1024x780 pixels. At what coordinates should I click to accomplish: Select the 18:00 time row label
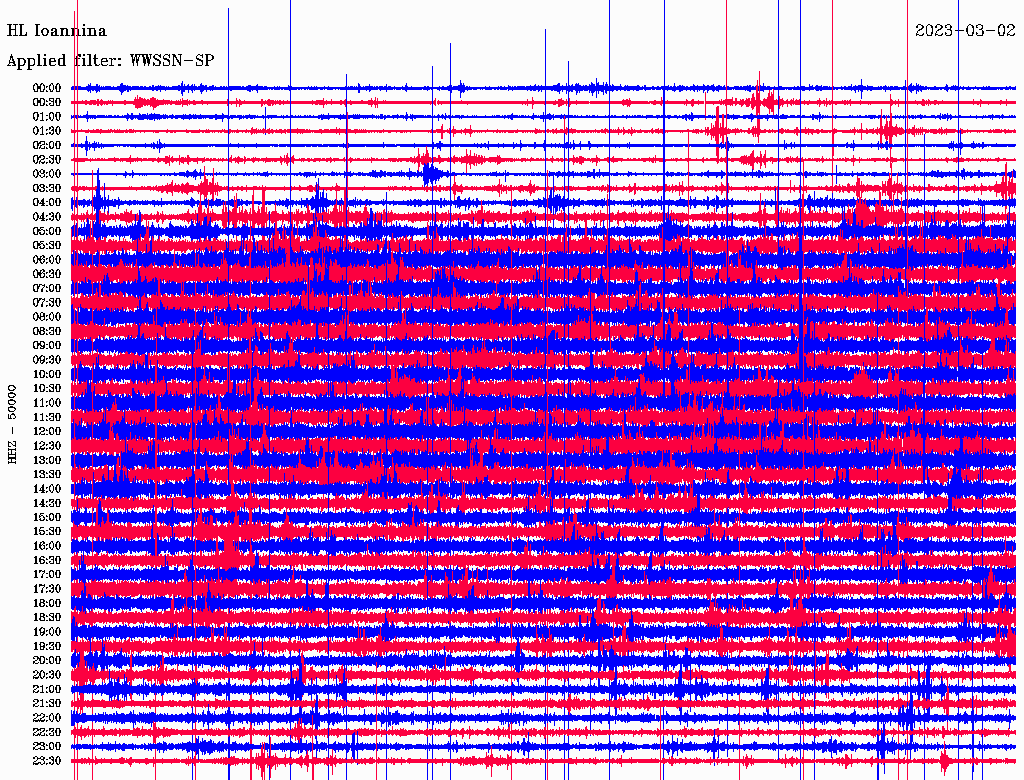pos(47,604)
